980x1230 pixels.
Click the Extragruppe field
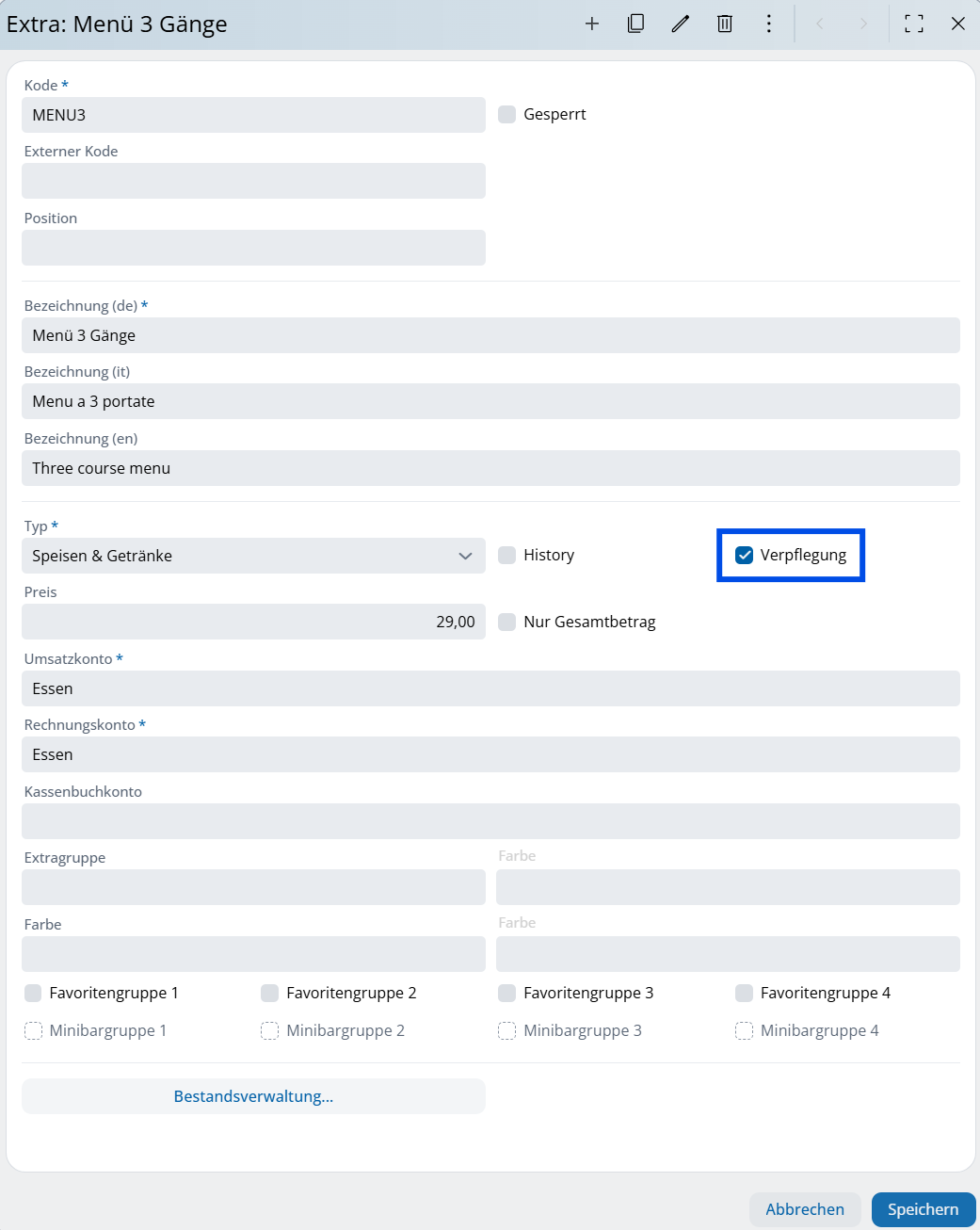point(253,887)
